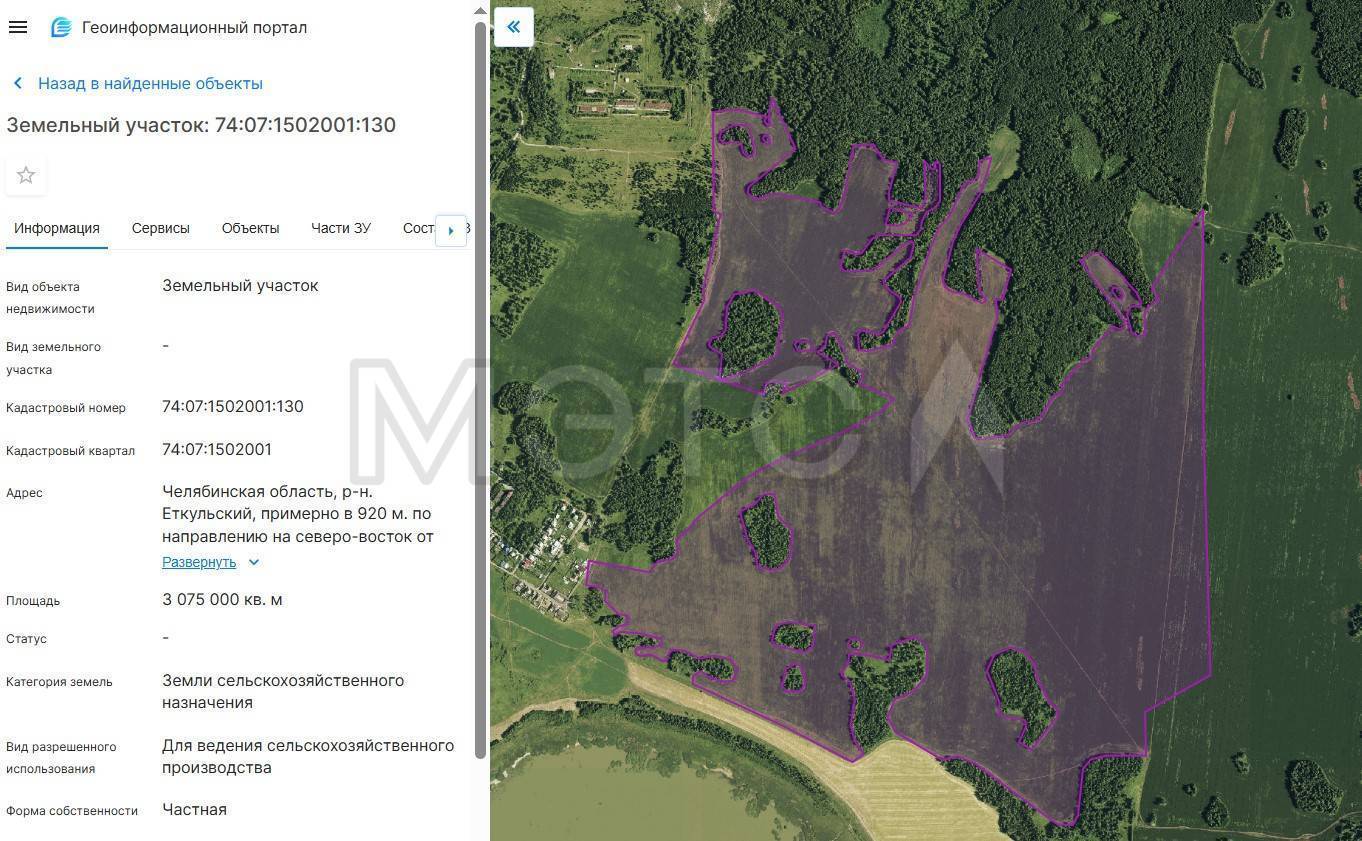The height and width of the screenshot is (841, 1362).
Task: Click the info panel vertical scrollbar thumb
Action: coord(480,390)
